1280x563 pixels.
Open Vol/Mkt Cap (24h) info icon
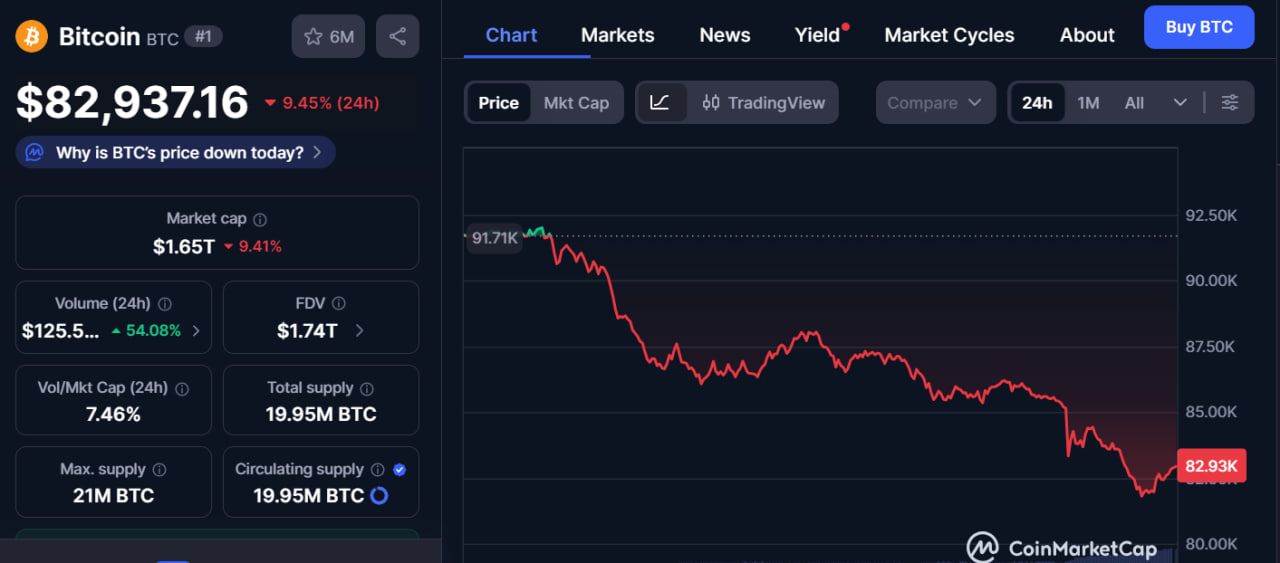click(184, 388)
